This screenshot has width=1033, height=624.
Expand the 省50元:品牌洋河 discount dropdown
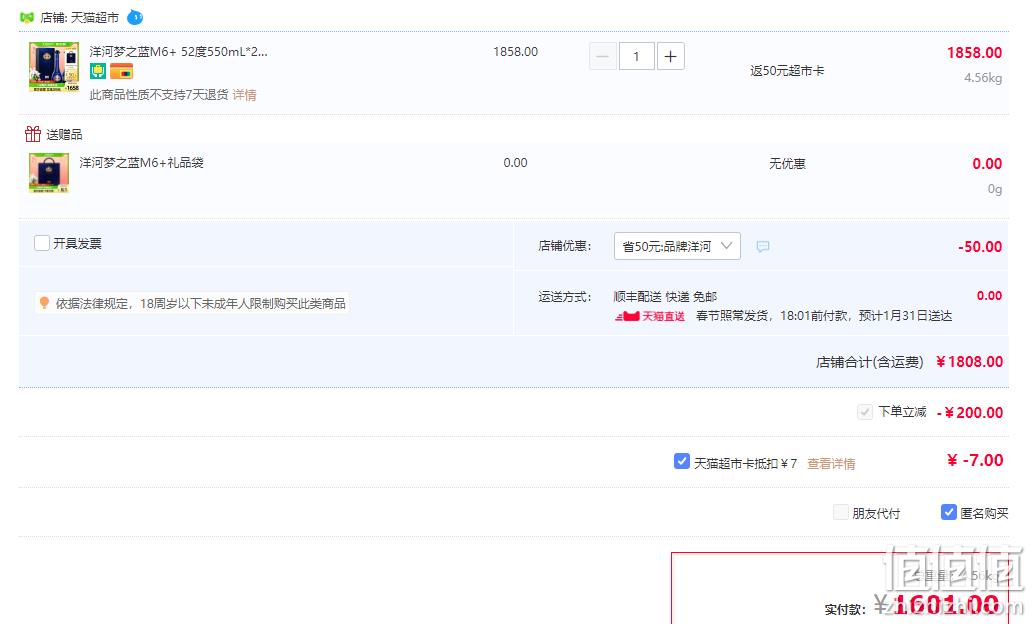677,246
